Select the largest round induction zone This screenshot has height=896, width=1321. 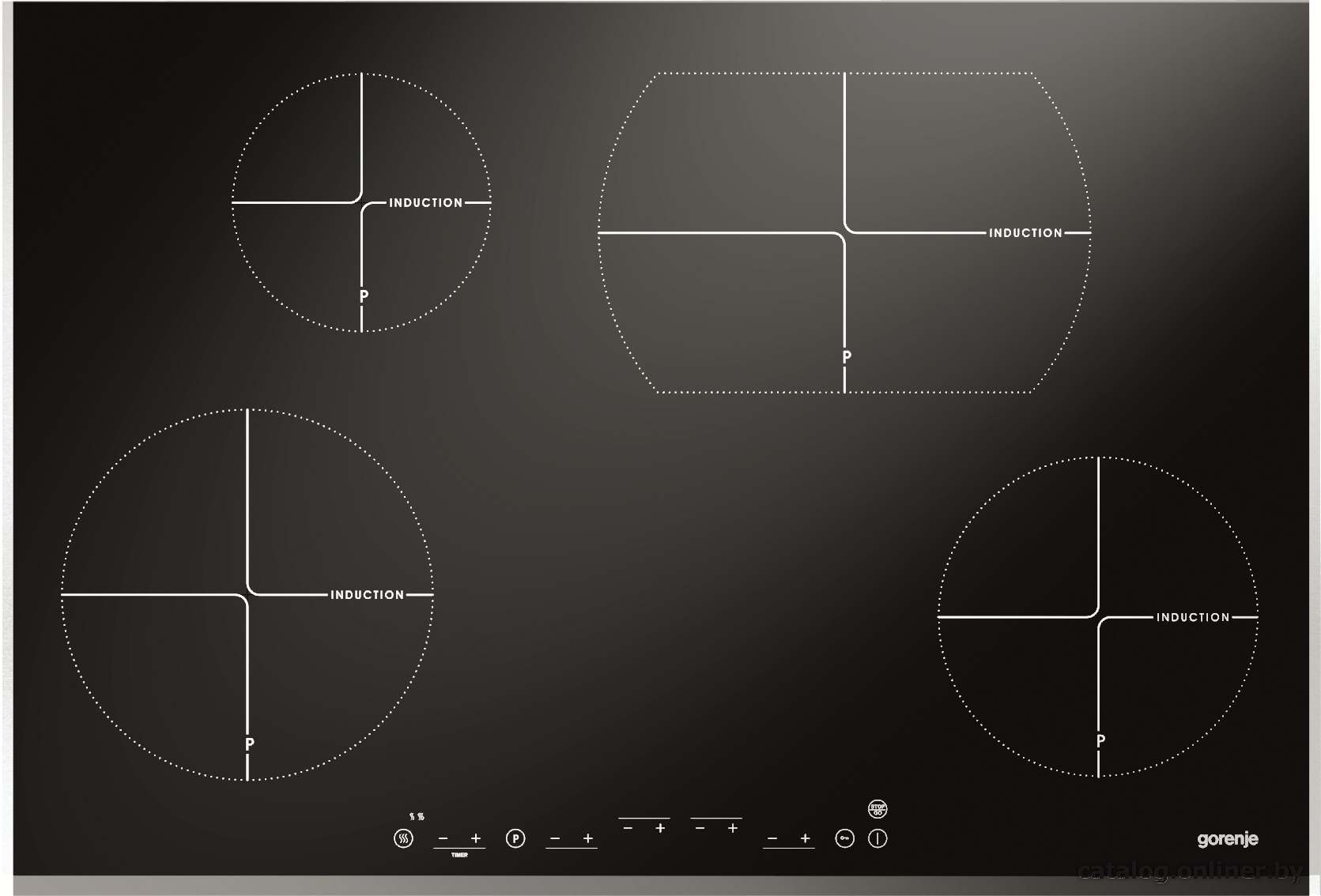coord(247,594)
